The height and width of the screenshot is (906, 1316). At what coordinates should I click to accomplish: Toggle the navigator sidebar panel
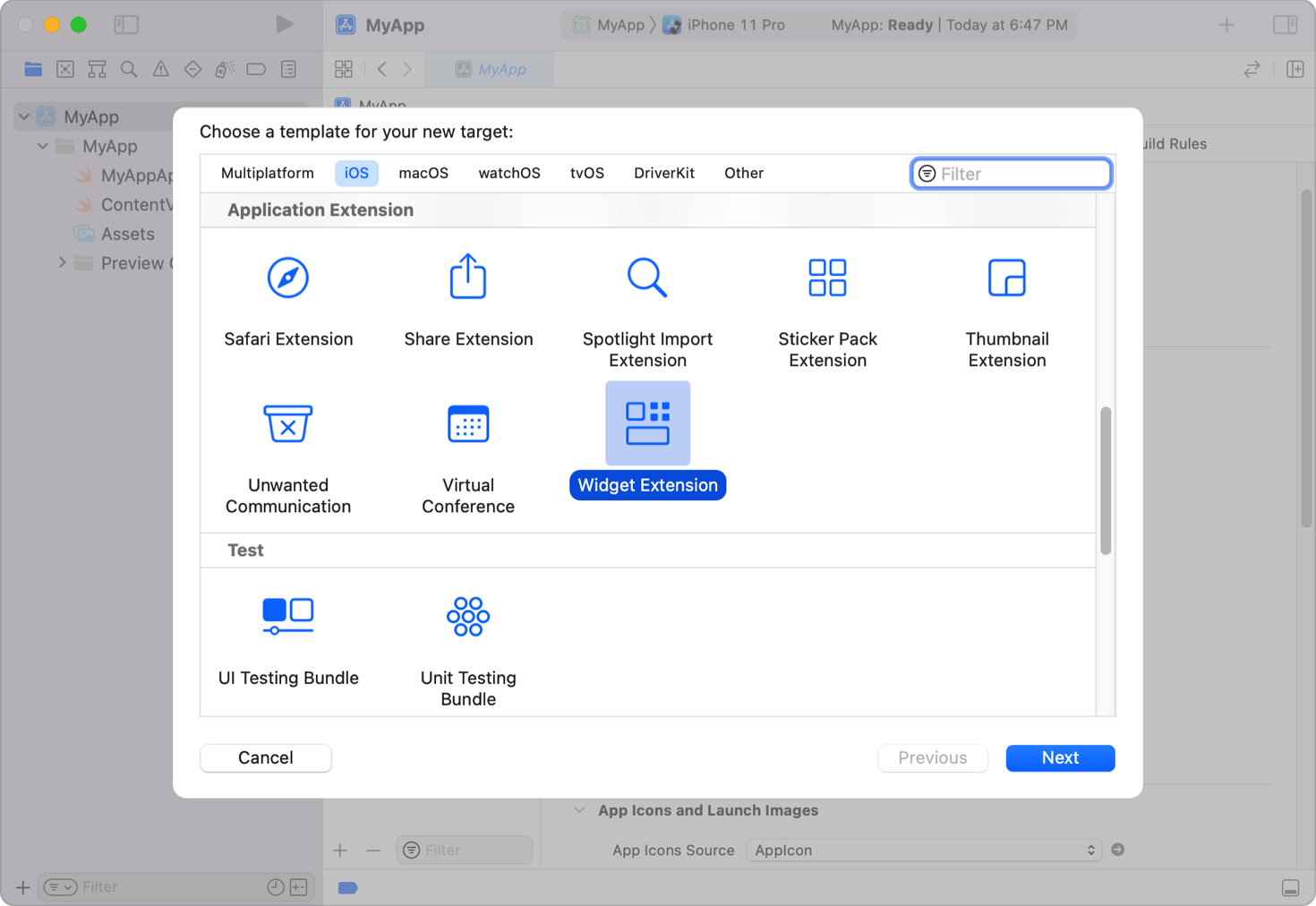pyautogui.click(x=126, y=24)
